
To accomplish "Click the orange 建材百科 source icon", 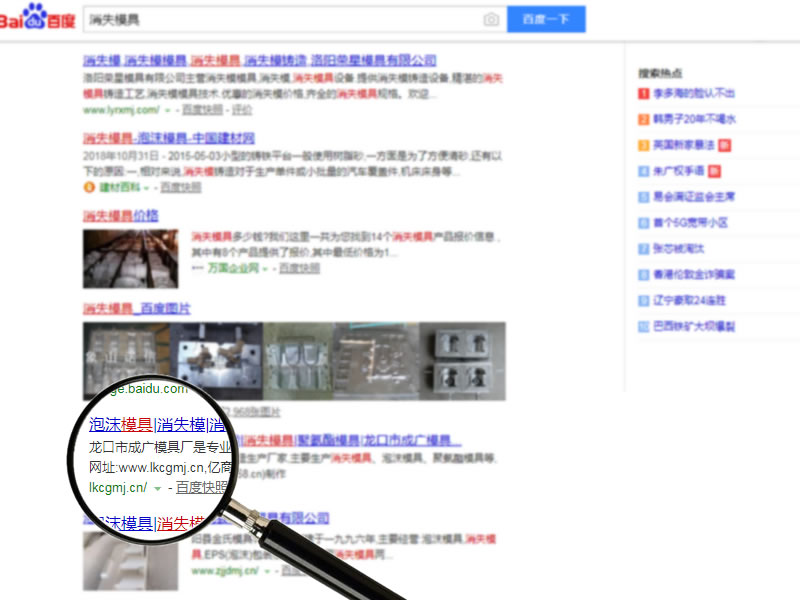I will [89, 187].
